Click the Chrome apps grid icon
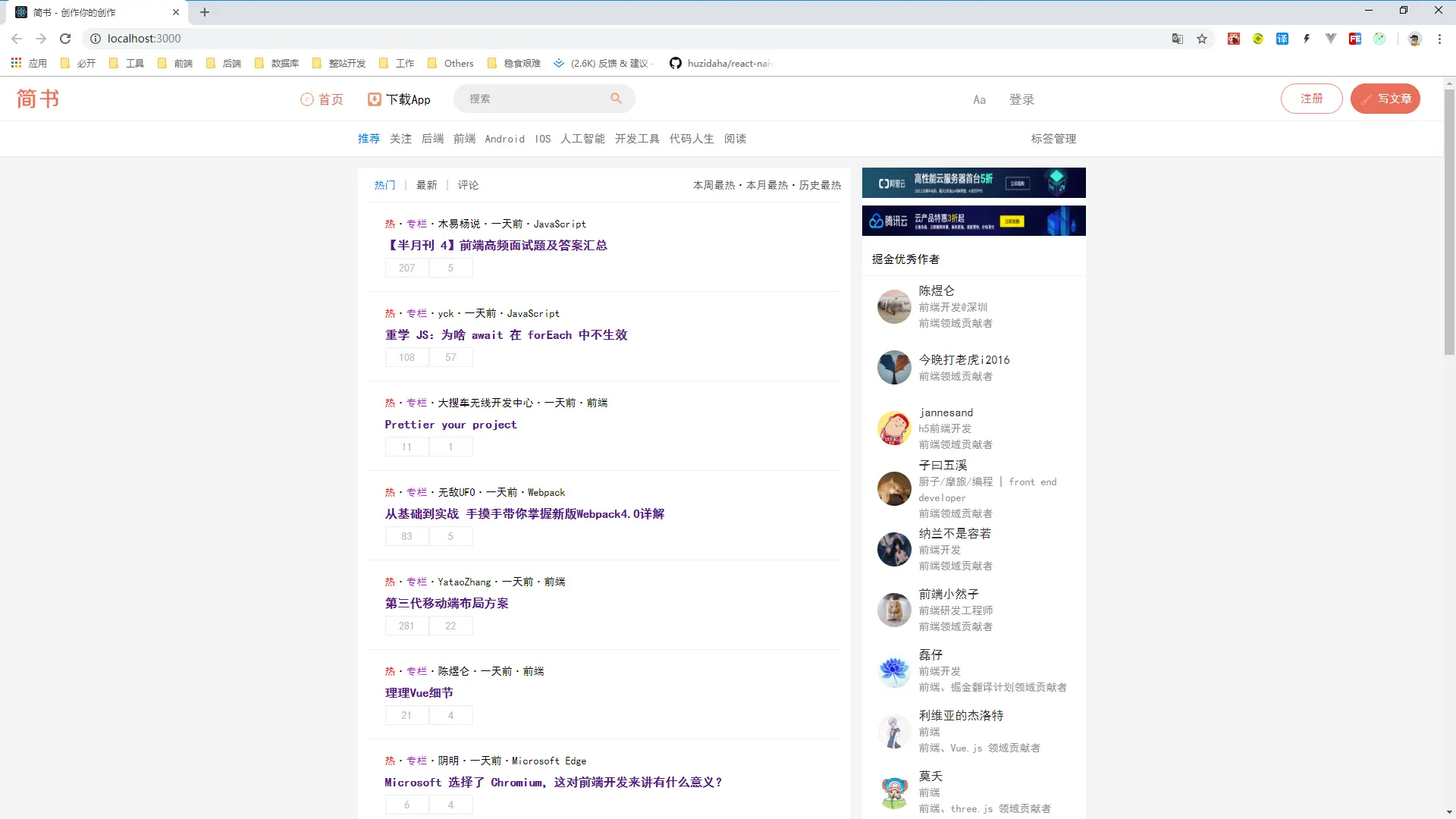The width and height of the screenshot is (1456, 819). tap(16, 63)
